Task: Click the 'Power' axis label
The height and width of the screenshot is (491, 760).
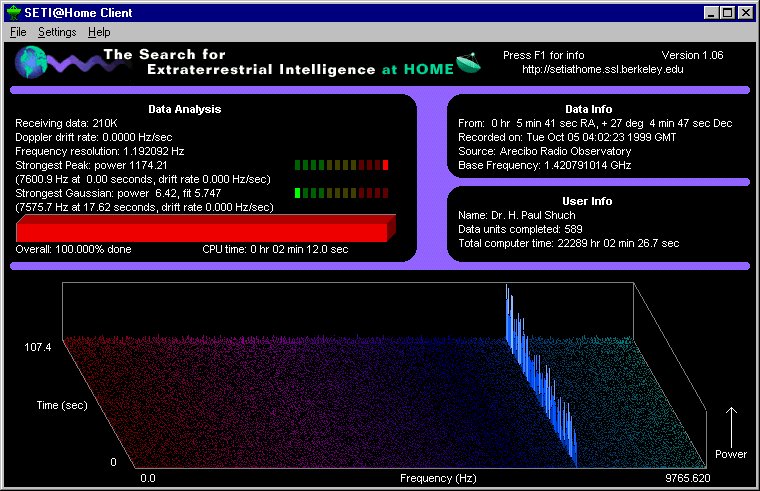Action: click(x=731, y=454)
